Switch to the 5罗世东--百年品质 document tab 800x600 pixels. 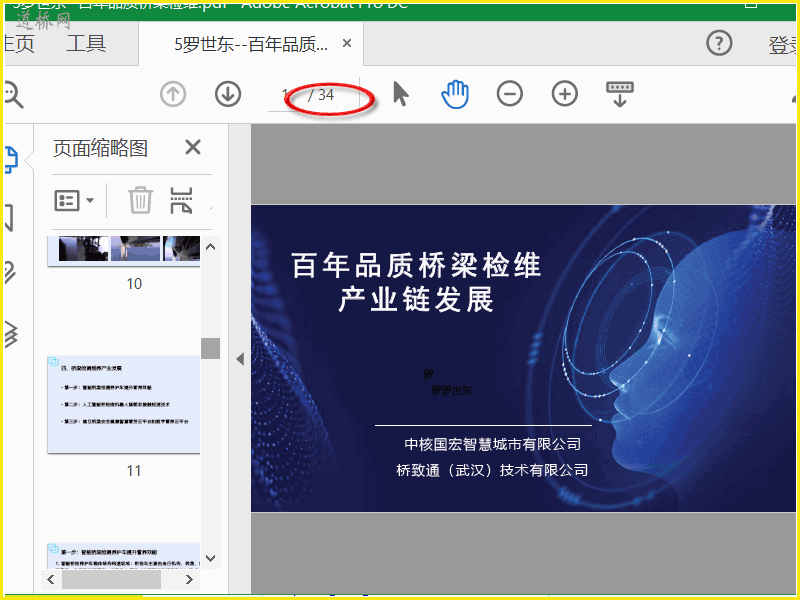coord(251,44)
